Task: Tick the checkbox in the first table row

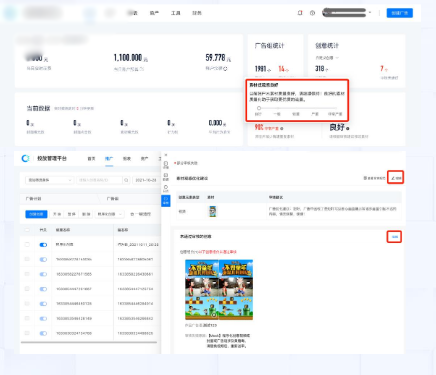Action: (27, 245)
